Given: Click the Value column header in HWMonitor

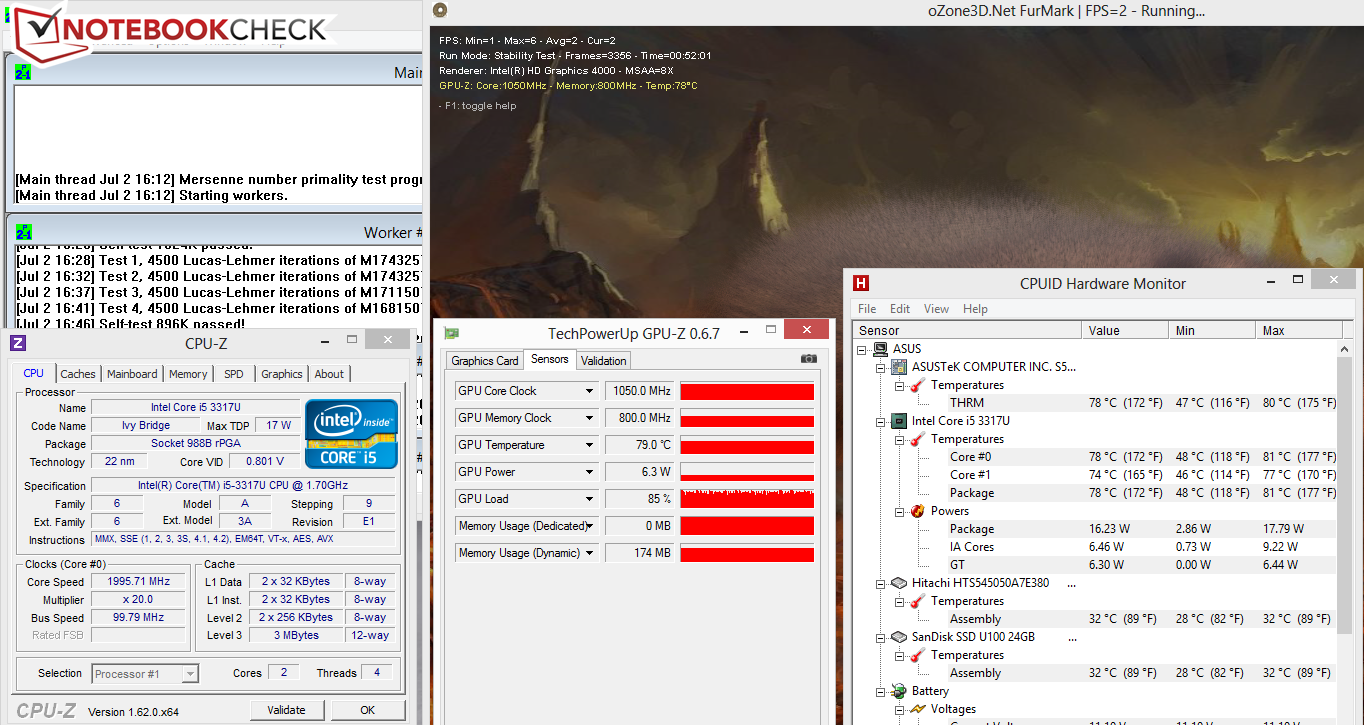Looking at the screenshot, I should tap(1125, 330).
